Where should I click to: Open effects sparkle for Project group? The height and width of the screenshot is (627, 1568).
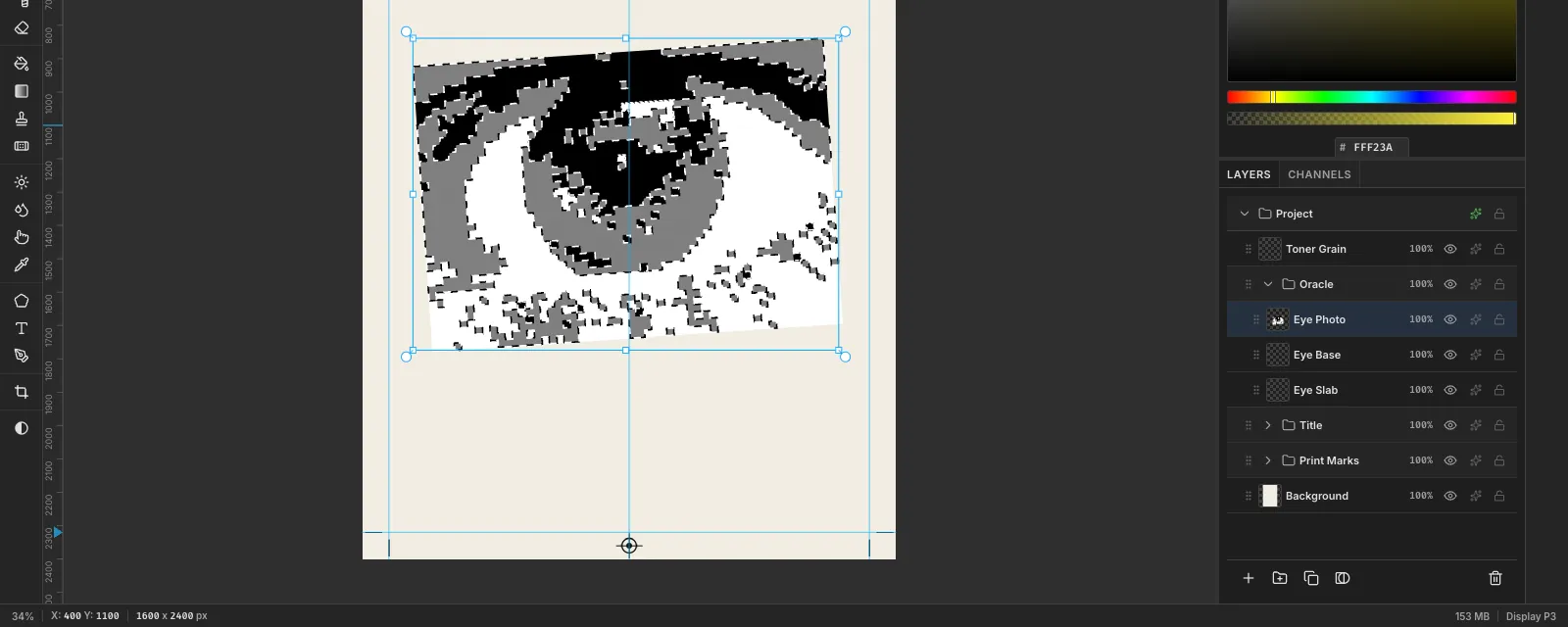tap(1476, 214)
